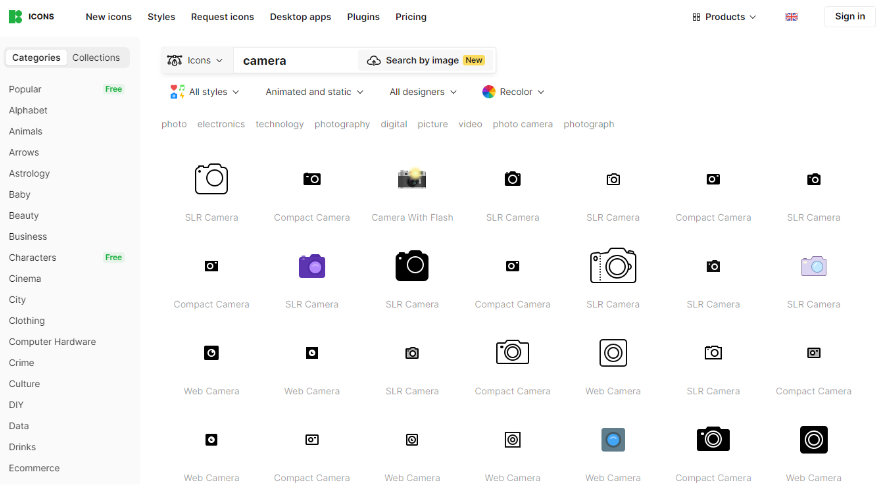Choose the Camera With Flash icon
The image size is (880, 495).
(412, 179)
